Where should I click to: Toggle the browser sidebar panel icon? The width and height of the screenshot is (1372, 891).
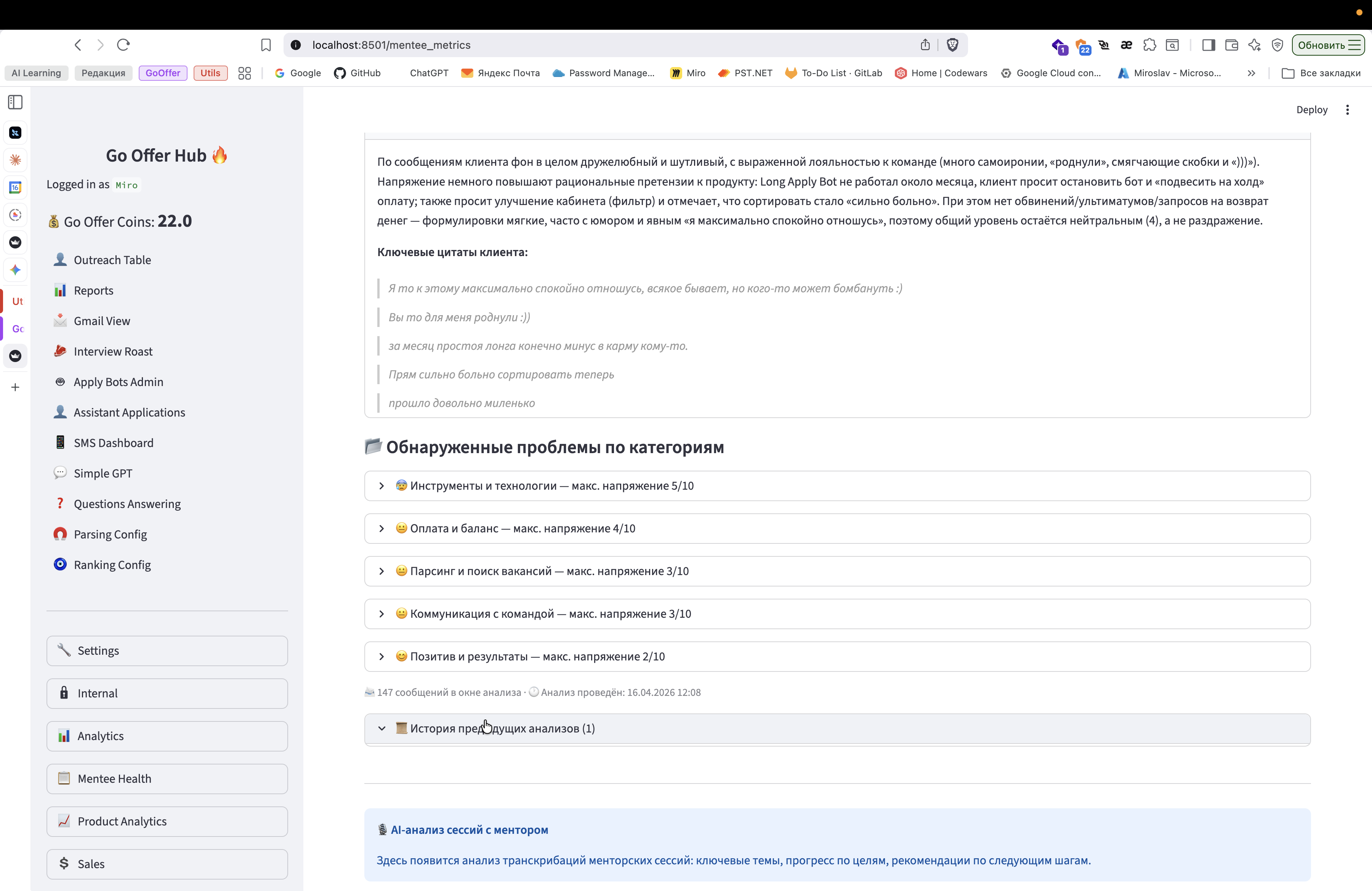point(1208,45)
